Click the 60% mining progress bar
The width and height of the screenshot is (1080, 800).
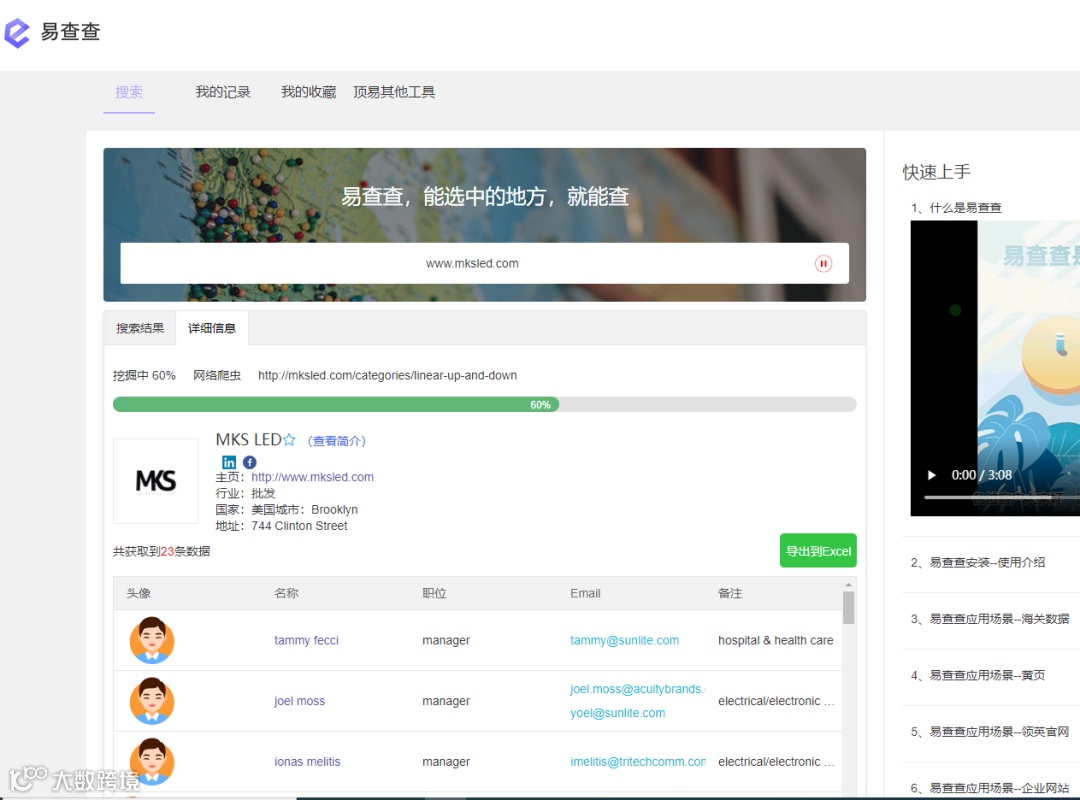point(485,404)
